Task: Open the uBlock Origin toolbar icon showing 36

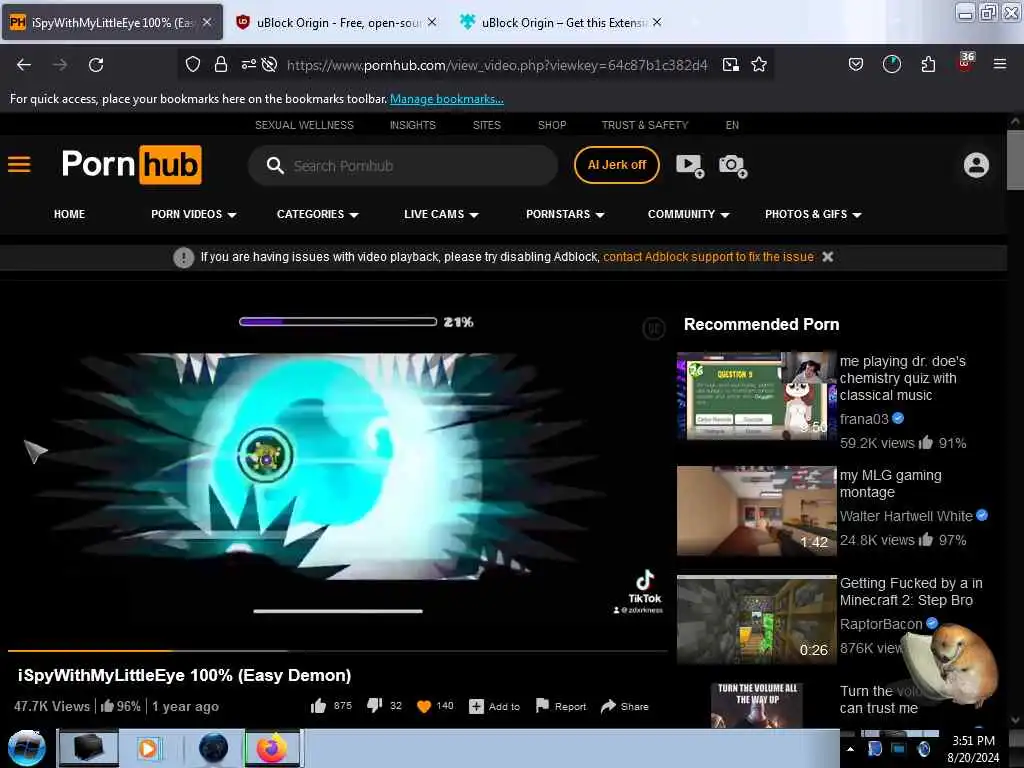Action: coord(965,62)
